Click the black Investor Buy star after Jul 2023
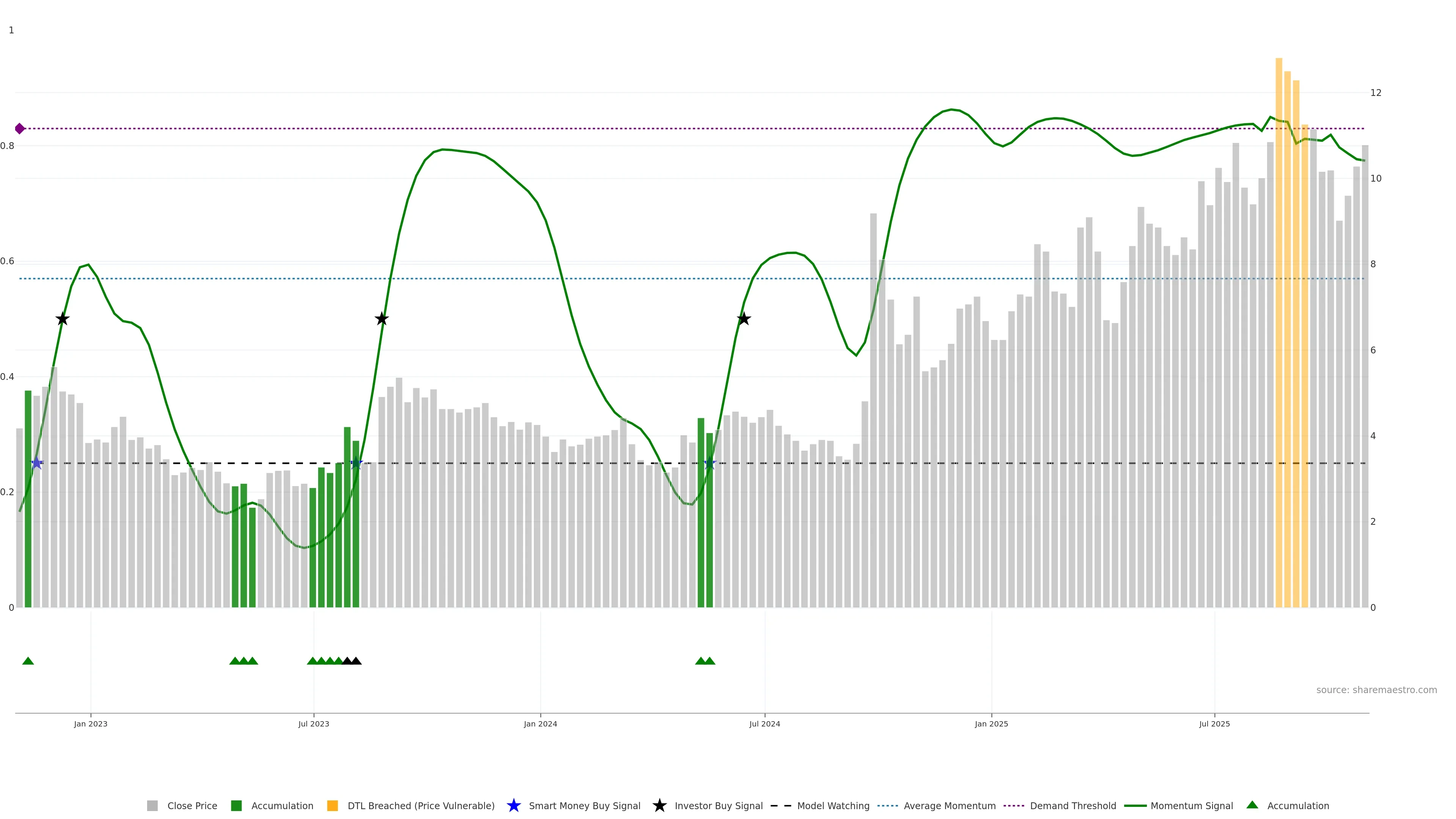The image size is (1456, 819). [382, 319]
